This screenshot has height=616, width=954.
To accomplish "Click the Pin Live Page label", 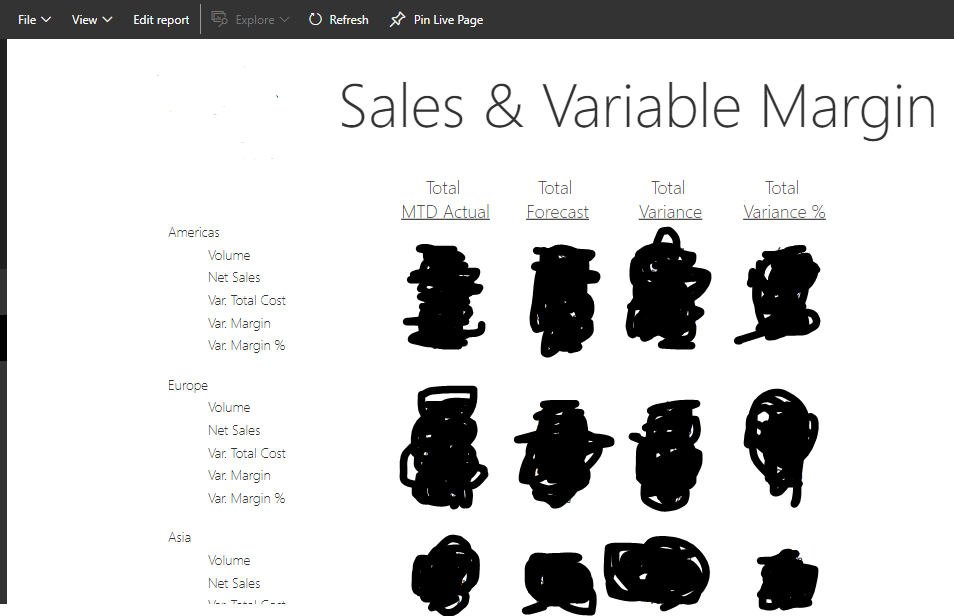I will coord(448,19).
